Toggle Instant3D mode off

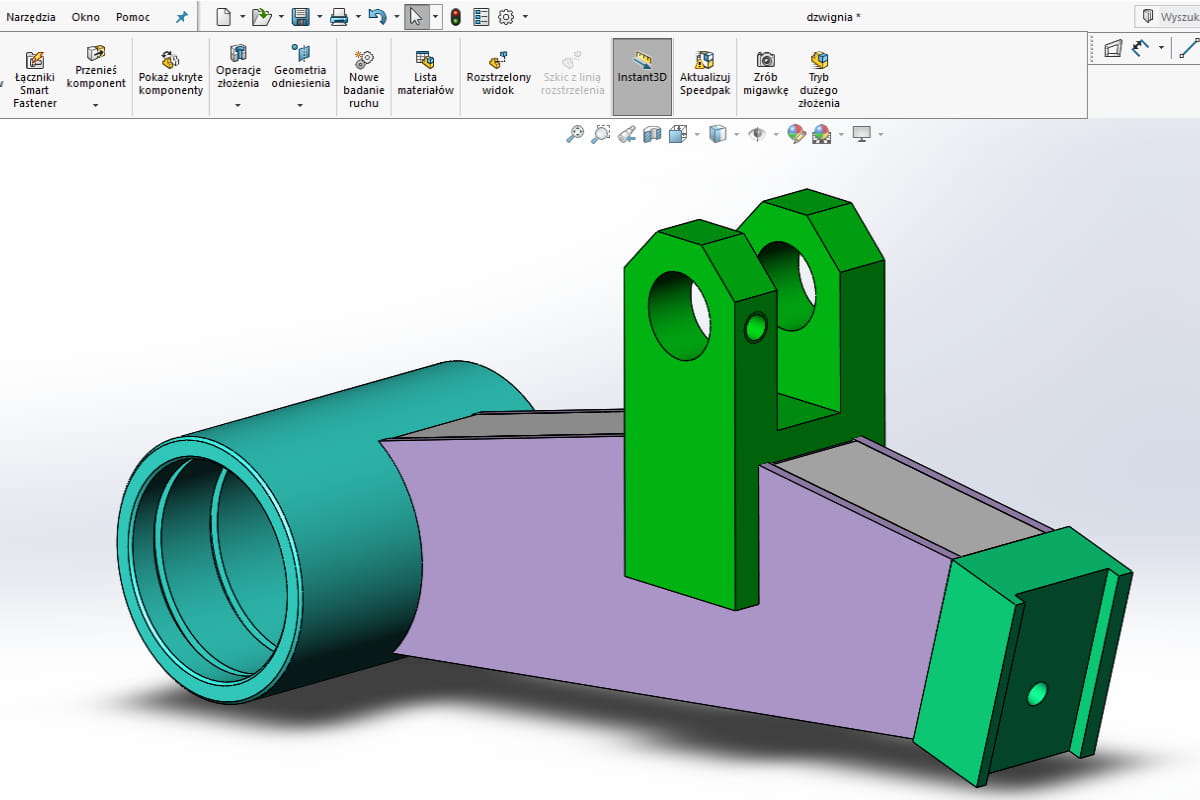[x=641, y=75]
